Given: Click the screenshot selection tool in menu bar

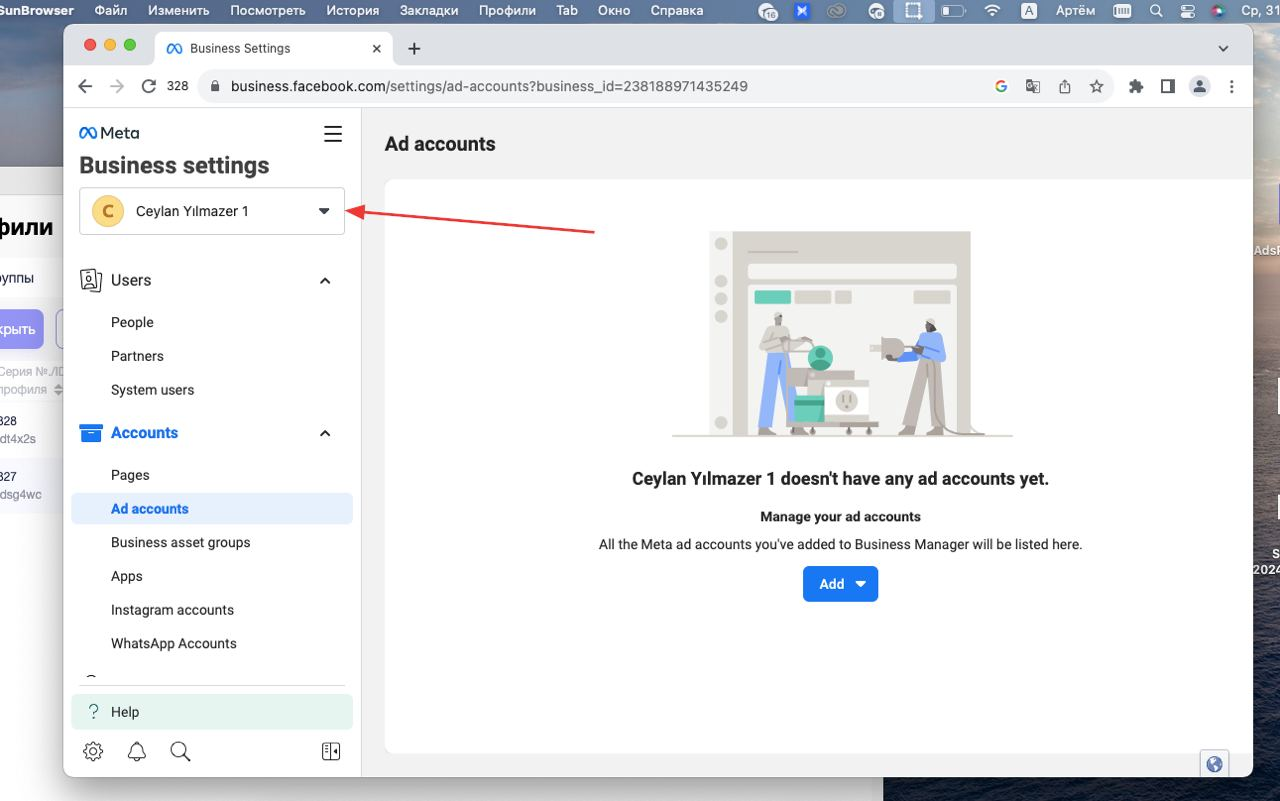Looking at the screenshot, I should pos(912,11).
